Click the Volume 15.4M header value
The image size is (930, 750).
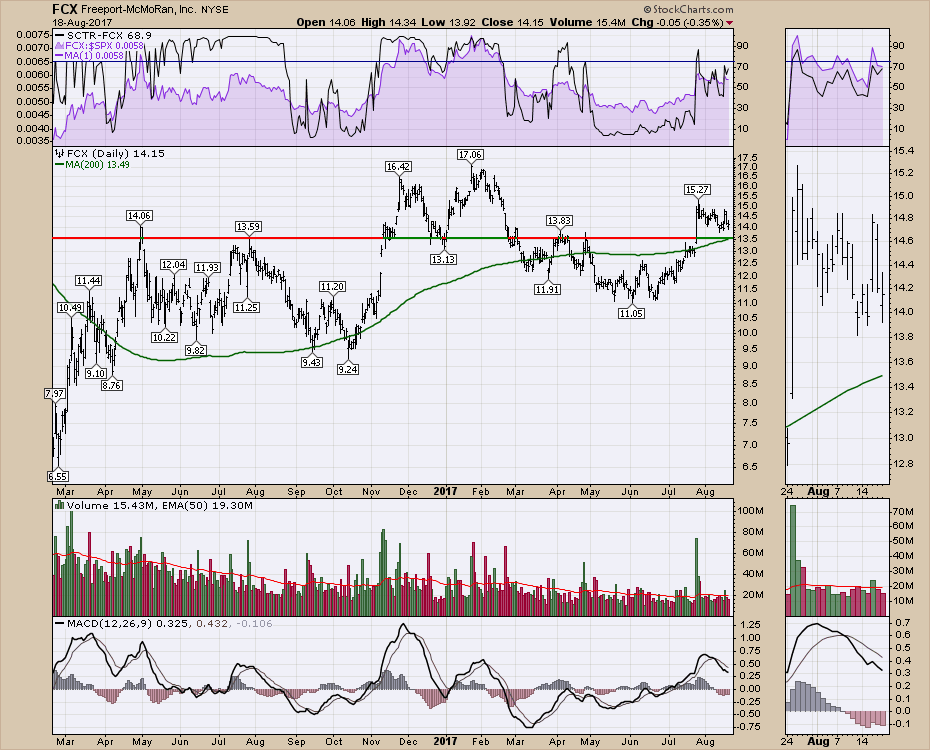[587, 23]
